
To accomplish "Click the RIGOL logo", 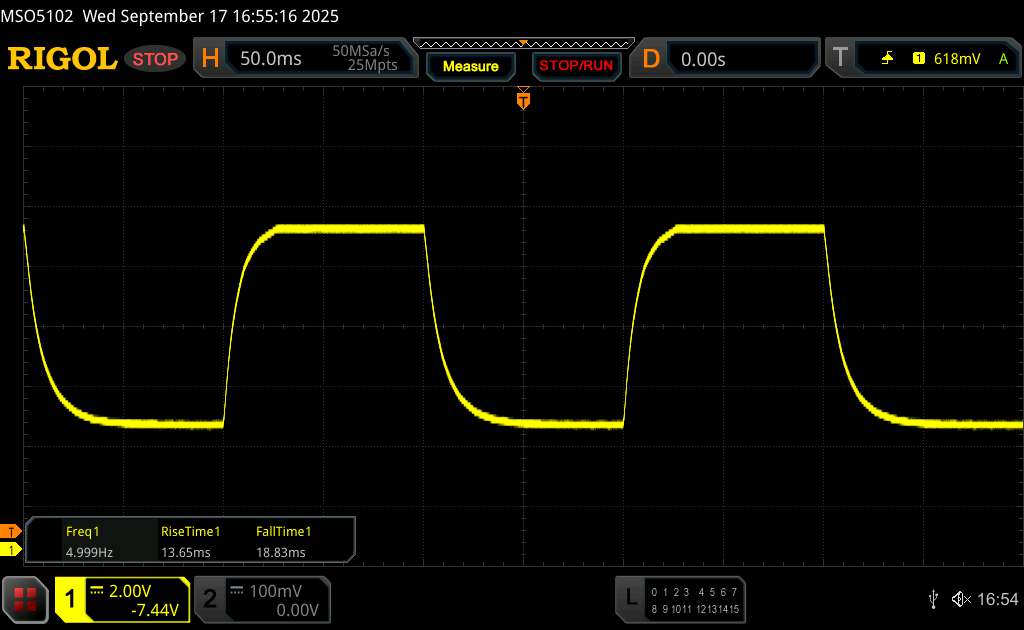I will pyautogui.click(x=62, y=59).
